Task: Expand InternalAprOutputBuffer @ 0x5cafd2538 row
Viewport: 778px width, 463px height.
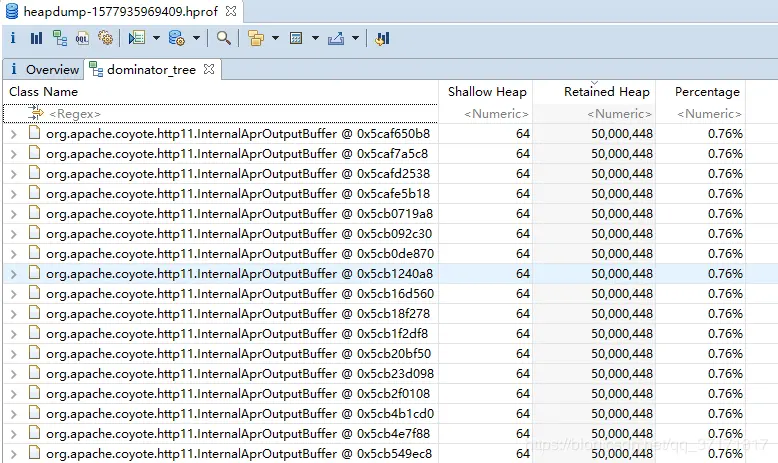Action: [x=14, y=174]
